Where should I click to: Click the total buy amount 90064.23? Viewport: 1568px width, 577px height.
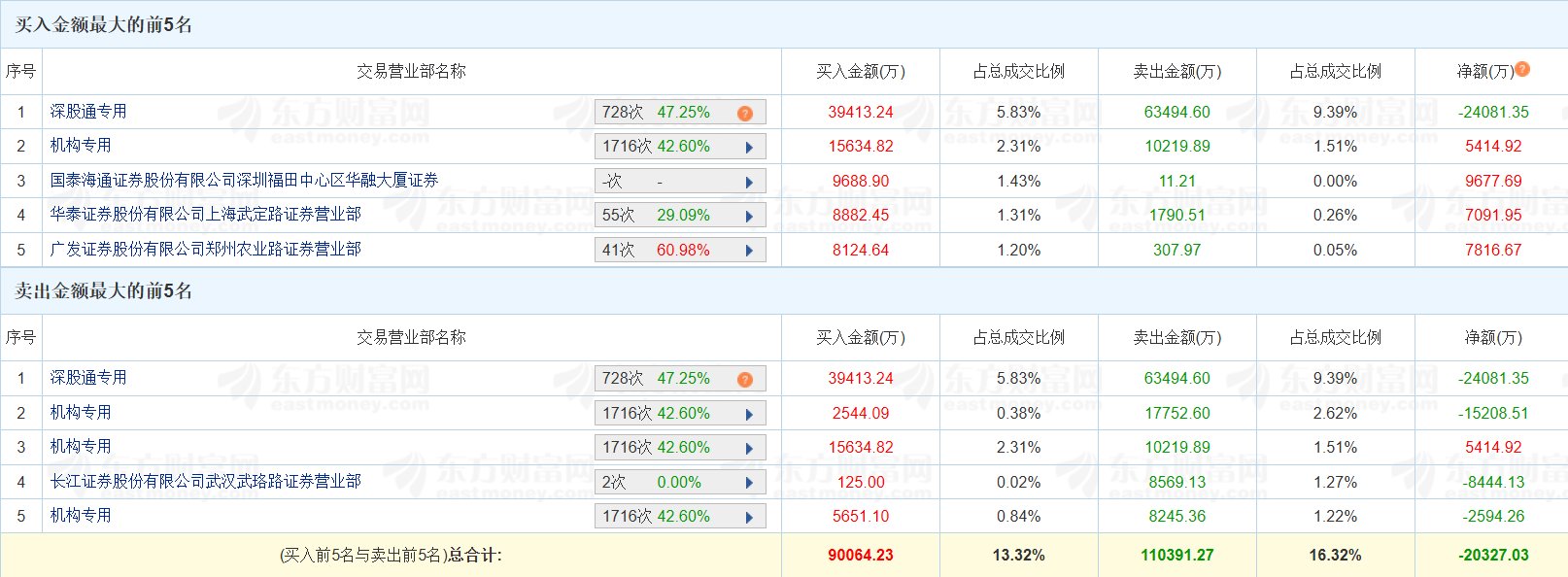(860, 556)
